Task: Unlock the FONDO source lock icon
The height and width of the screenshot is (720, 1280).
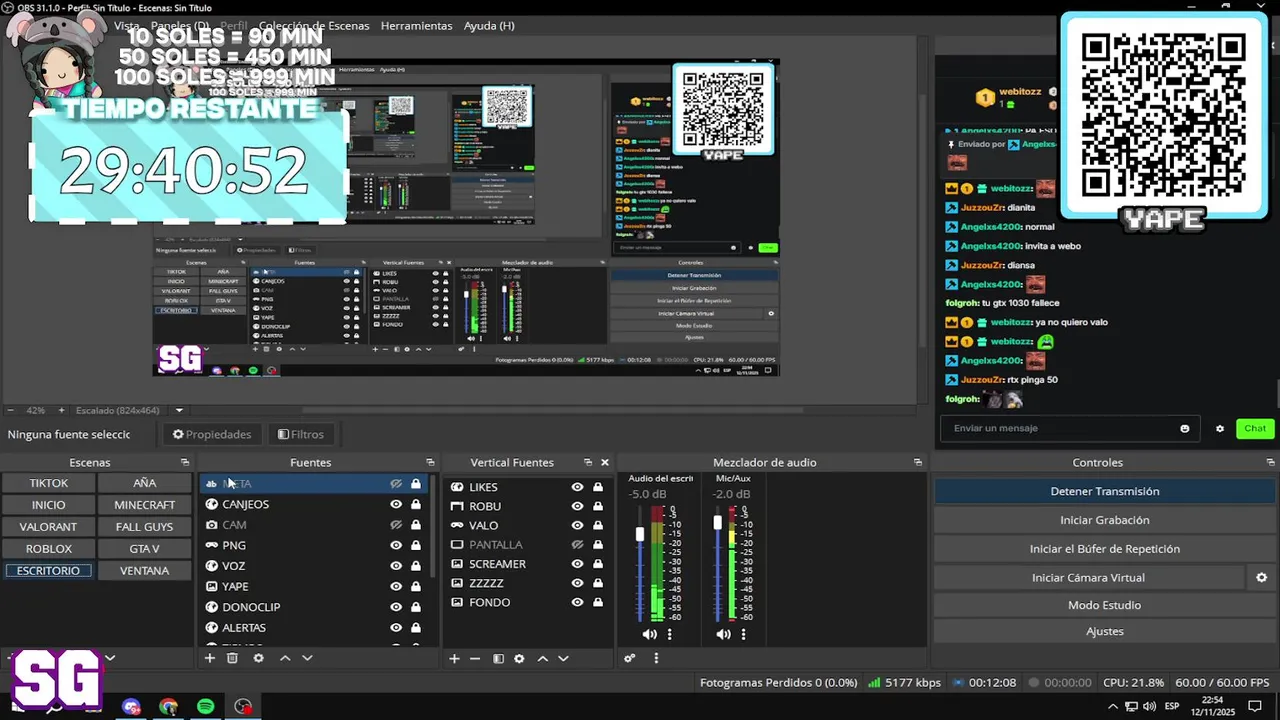Action: (x=598, y=602)
